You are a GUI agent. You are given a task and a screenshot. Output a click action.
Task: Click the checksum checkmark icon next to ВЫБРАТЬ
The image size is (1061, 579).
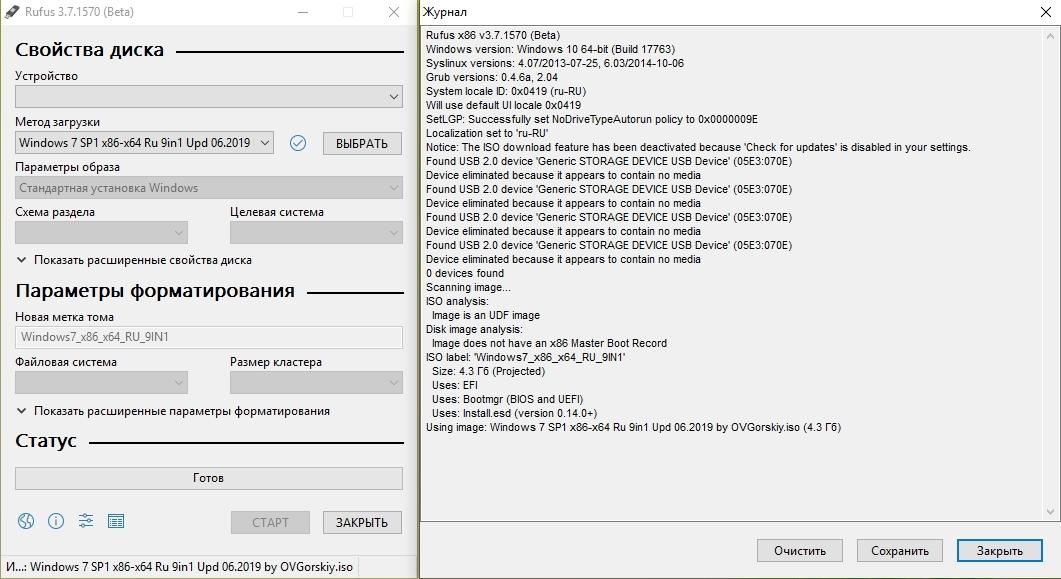pyautogui.click(x=298, y=143)
